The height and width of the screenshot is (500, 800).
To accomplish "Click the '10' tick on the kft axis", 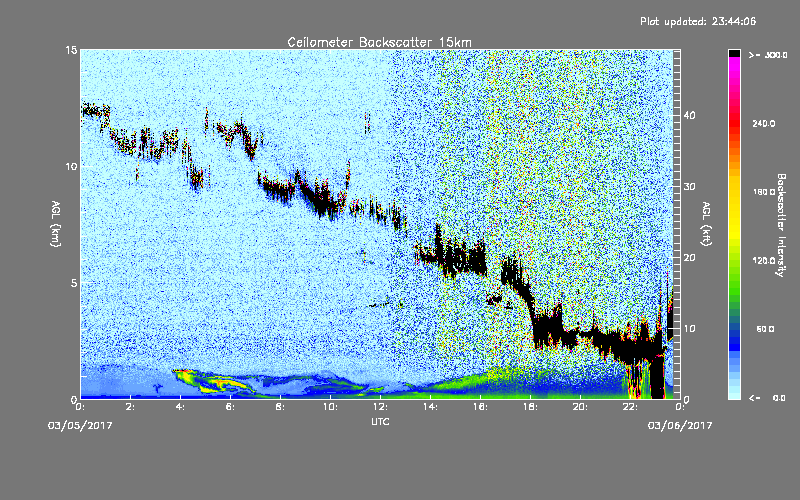I will pos(689,329).
